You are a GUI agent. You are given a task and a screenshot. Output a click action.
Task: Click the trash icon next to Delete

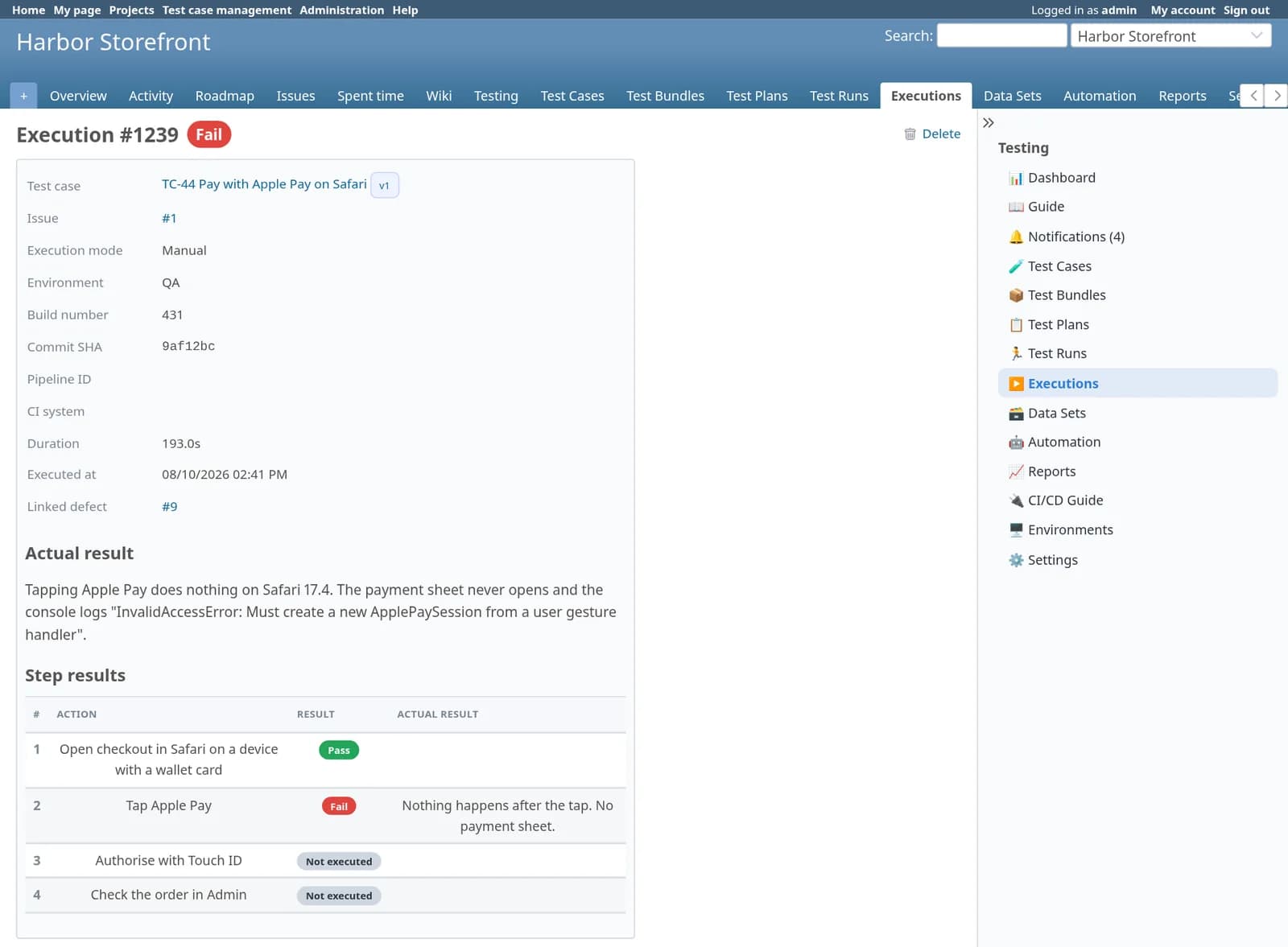(910, 134)
